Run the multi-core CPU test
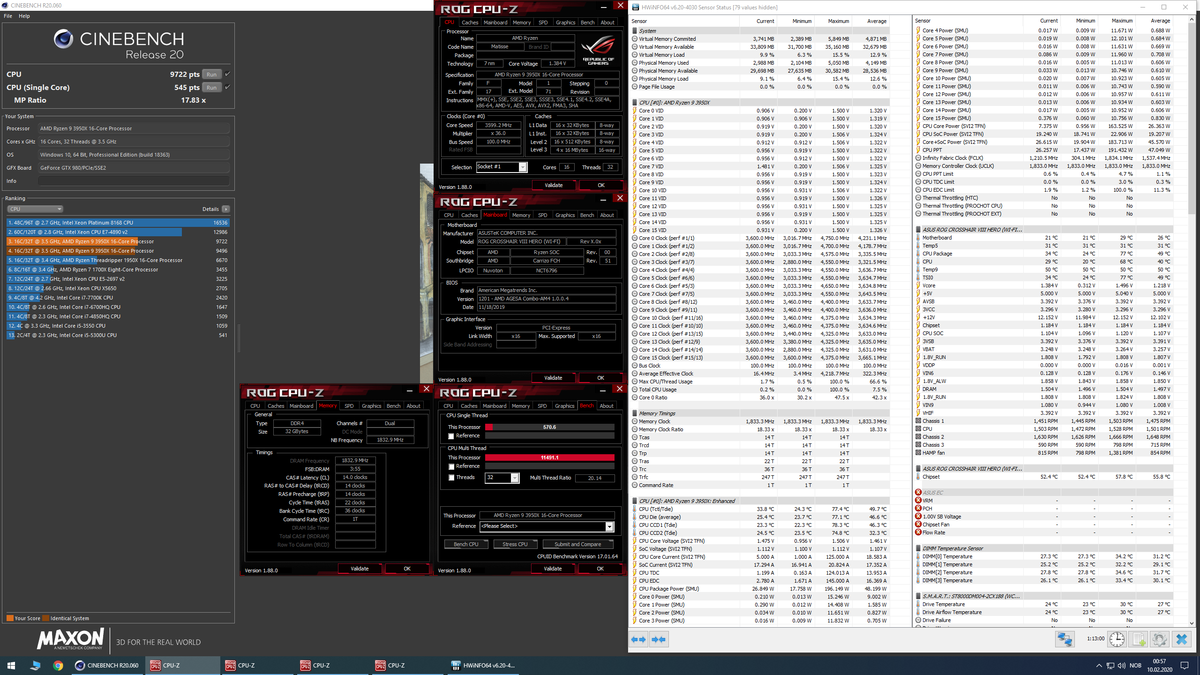Image resolution: width=1200 pixels, height=675 pixels. pos(211,74)
